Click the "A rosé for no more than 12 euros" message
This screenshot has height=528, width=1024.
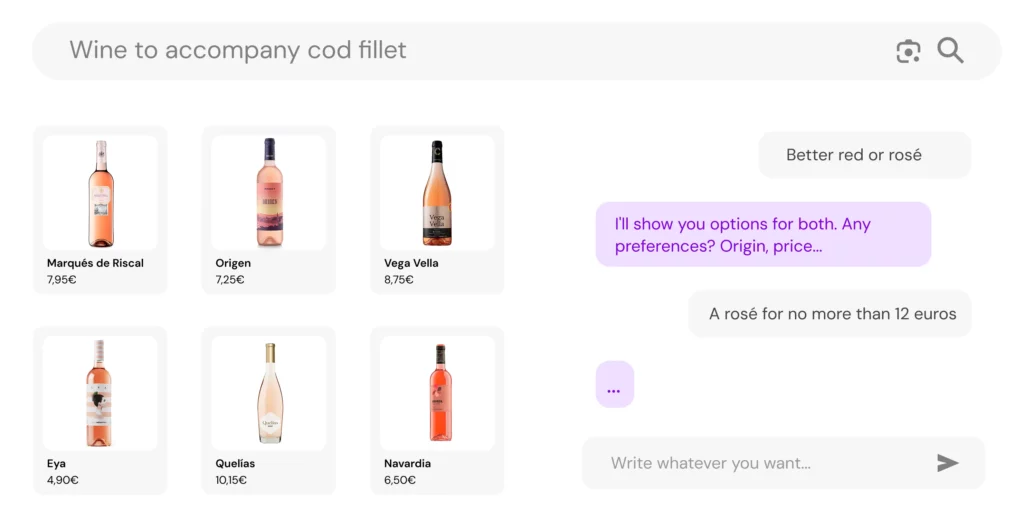pos(830,314)
